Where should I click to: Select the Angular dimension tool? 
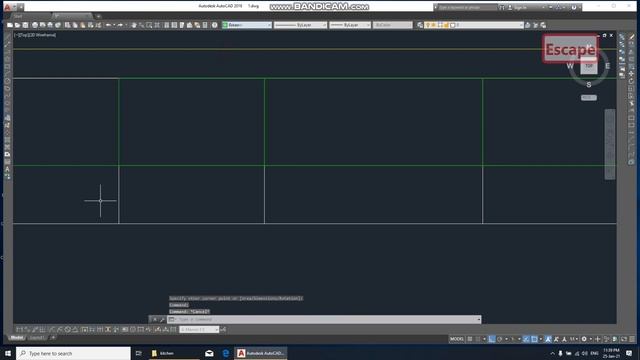point(76,329)
